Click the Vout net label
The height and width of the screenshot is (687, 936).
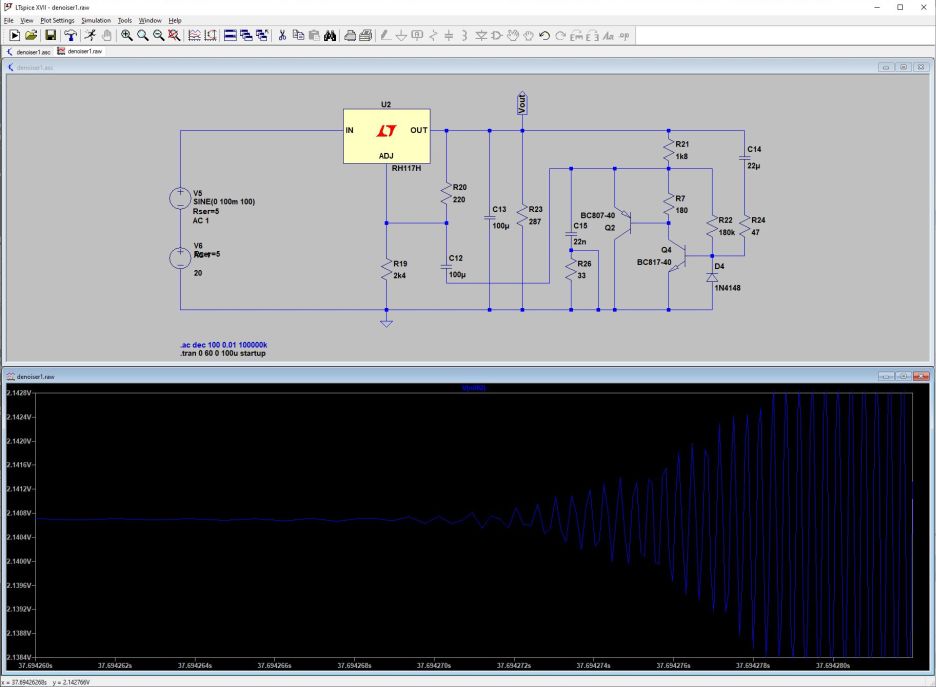(522, 103)
